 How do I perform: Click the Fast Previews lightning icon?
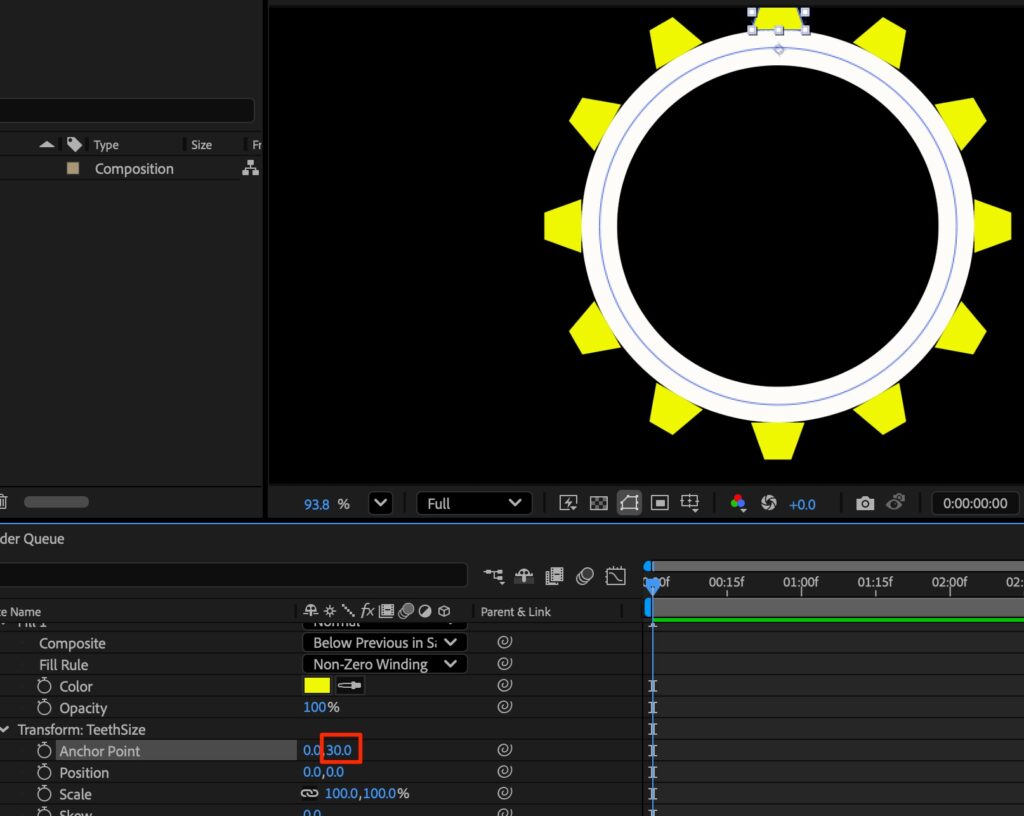tap(568, 503)
